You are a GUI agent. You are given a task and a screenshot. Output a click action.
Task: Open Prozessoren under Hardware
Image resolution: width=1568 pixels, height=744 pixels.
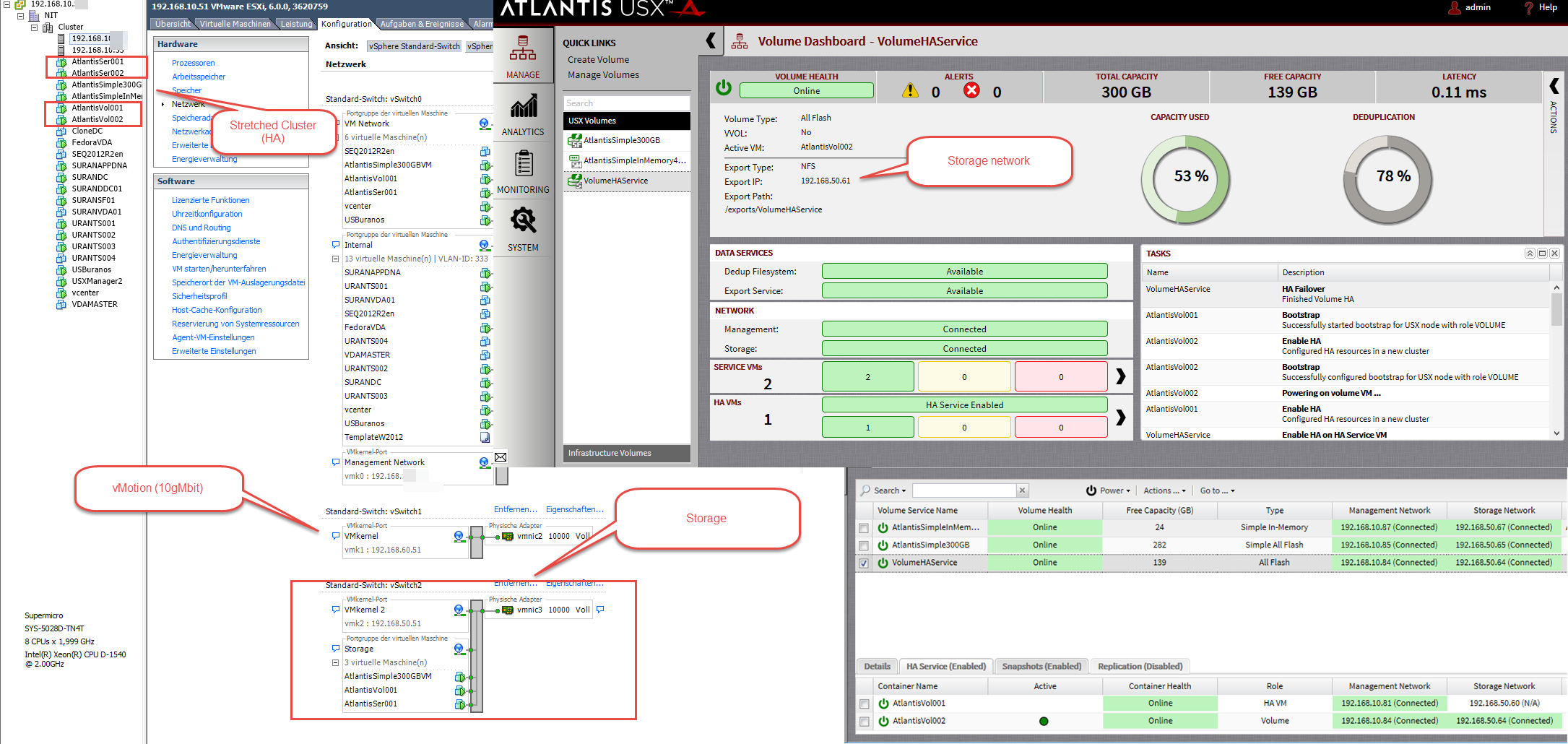(x=193, y=63)
